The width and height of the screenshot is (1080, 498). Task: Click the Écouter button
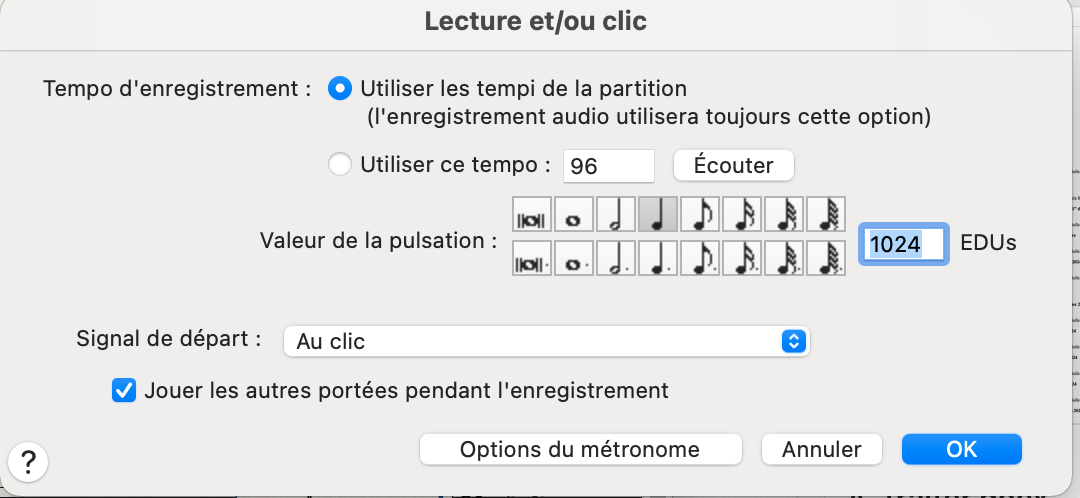click(733, 165)
